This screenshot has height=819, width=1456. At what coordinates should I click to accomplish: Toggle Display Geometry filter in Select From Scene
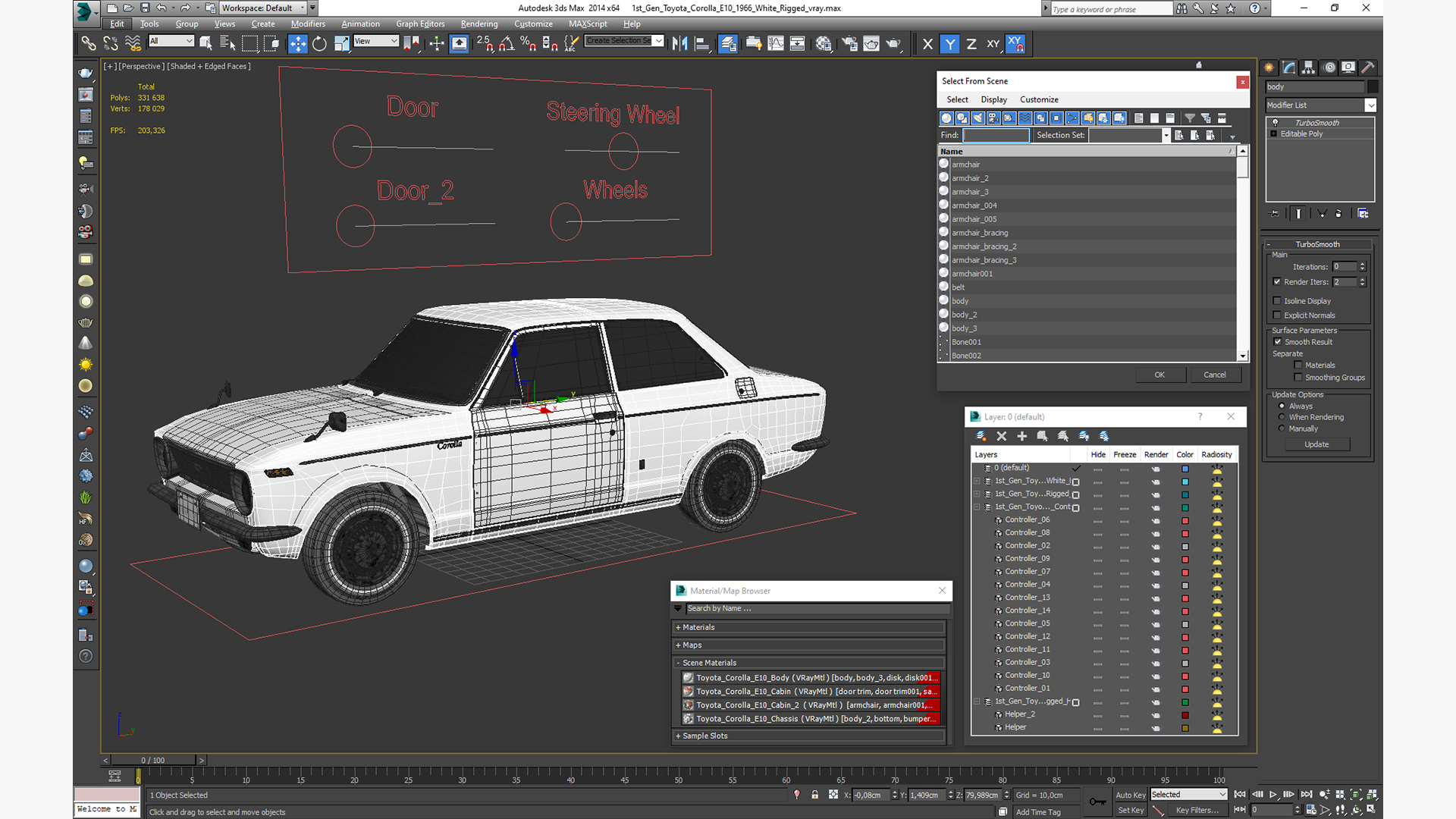tap(946, 118)
